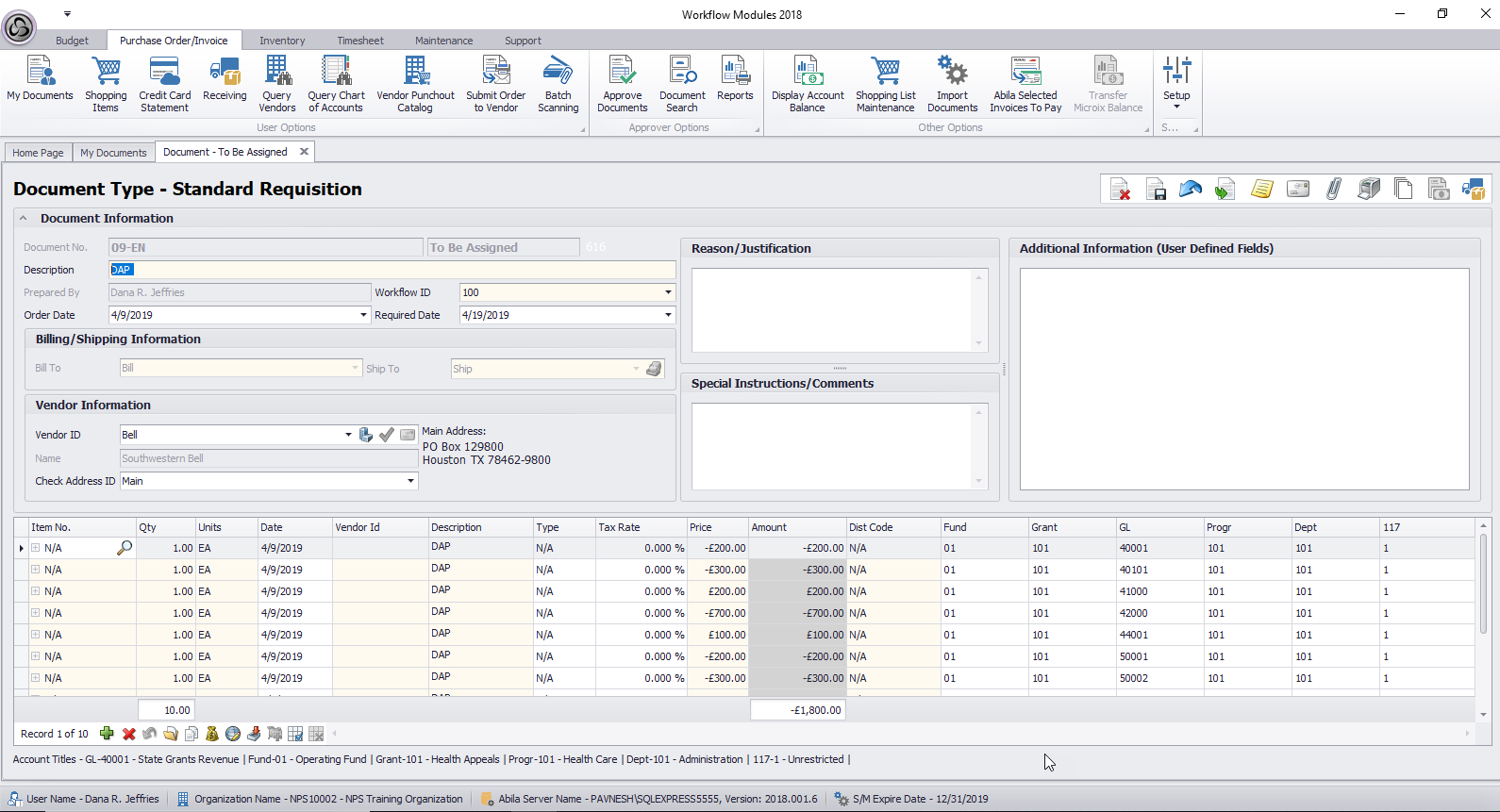The width and height of the screenshot is (1500, 812).
Task: Click the delete document icon with red X
Action: pyautogui.click(x=1120, y=190)
